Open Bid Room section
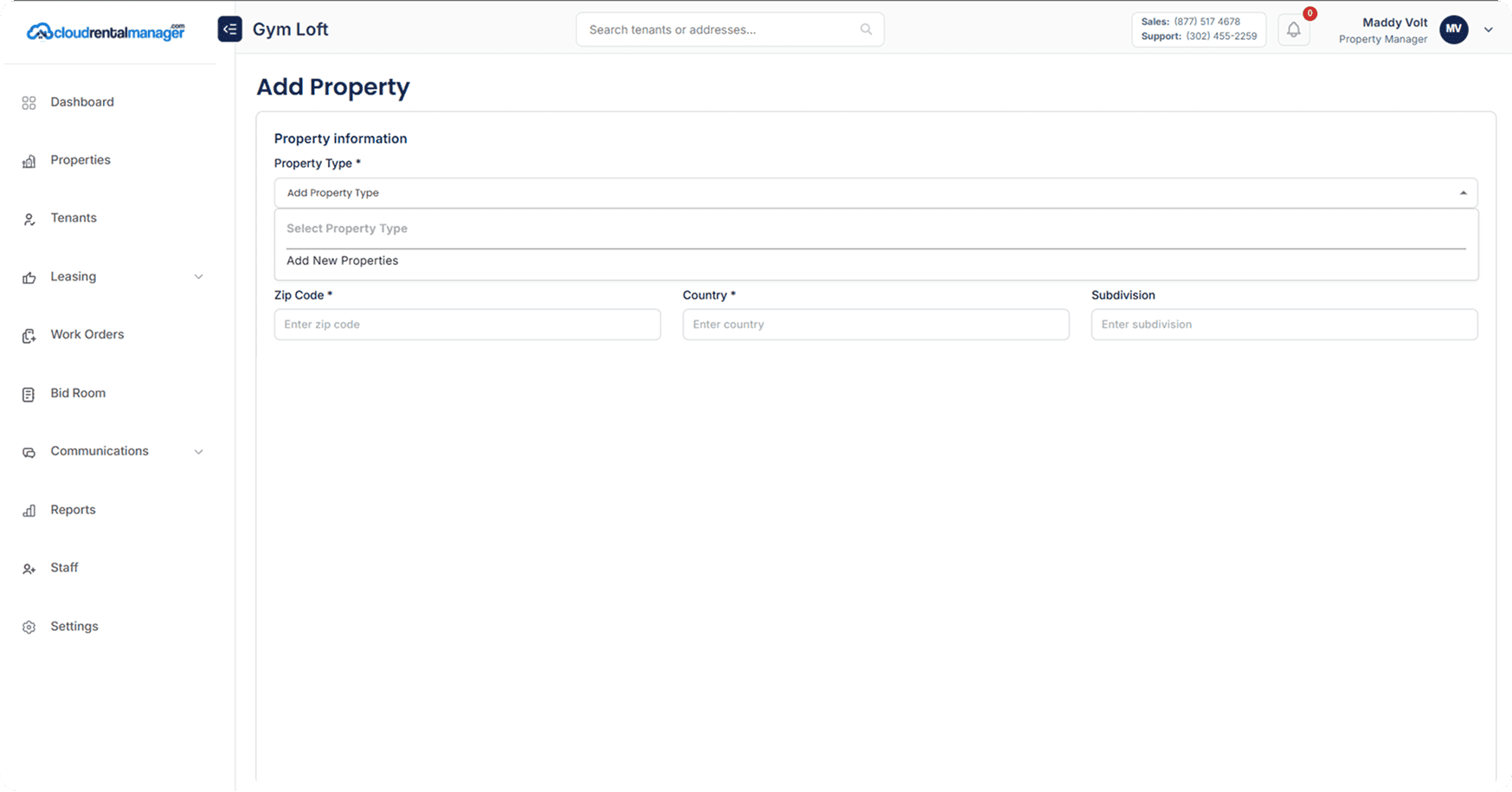Viewport: 1512px width, 792px height. point(78,393)
